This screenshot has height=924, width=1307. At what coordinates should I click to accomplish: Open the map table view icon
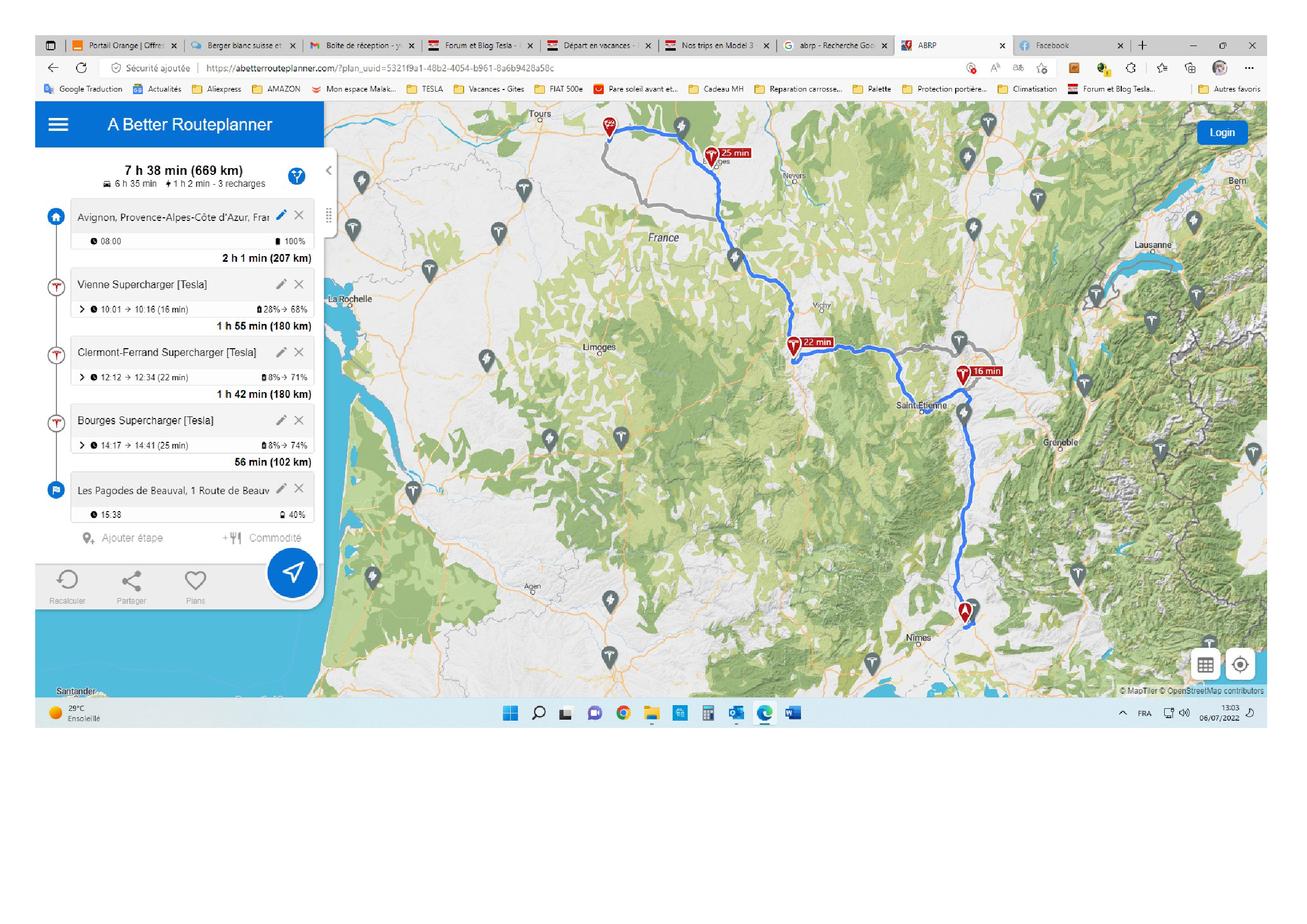click(x=1205, y=664)
